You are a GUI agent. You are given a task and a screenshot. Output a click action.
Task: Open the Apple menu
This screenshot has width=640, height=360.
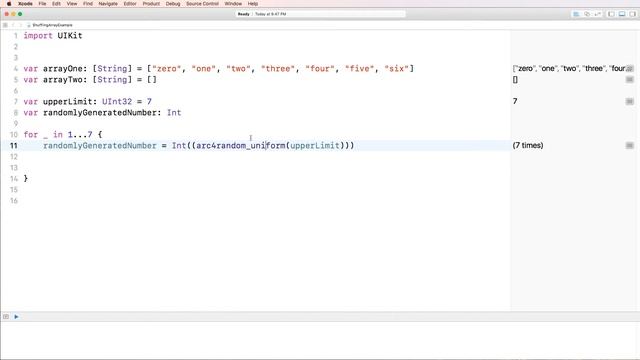tap(9, 4)
